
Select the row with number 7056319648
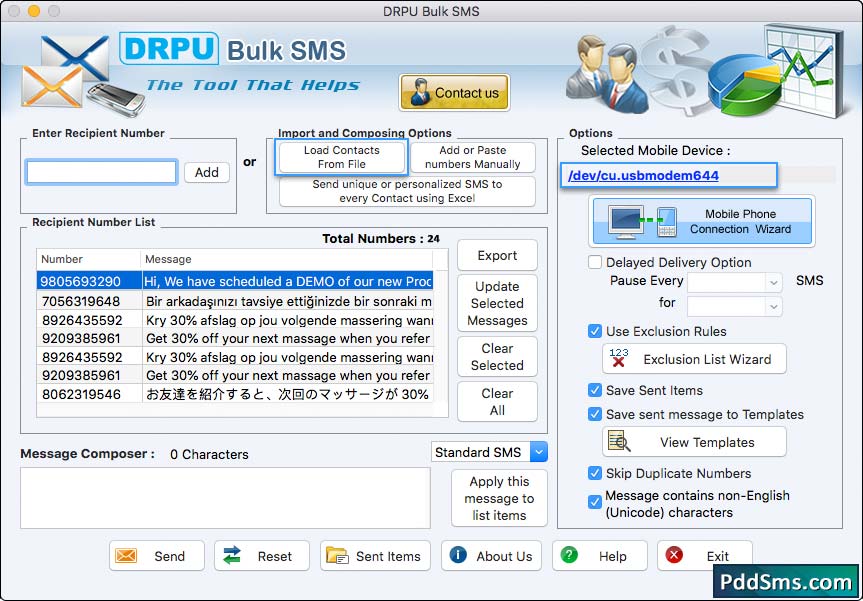tap(235, 301)
